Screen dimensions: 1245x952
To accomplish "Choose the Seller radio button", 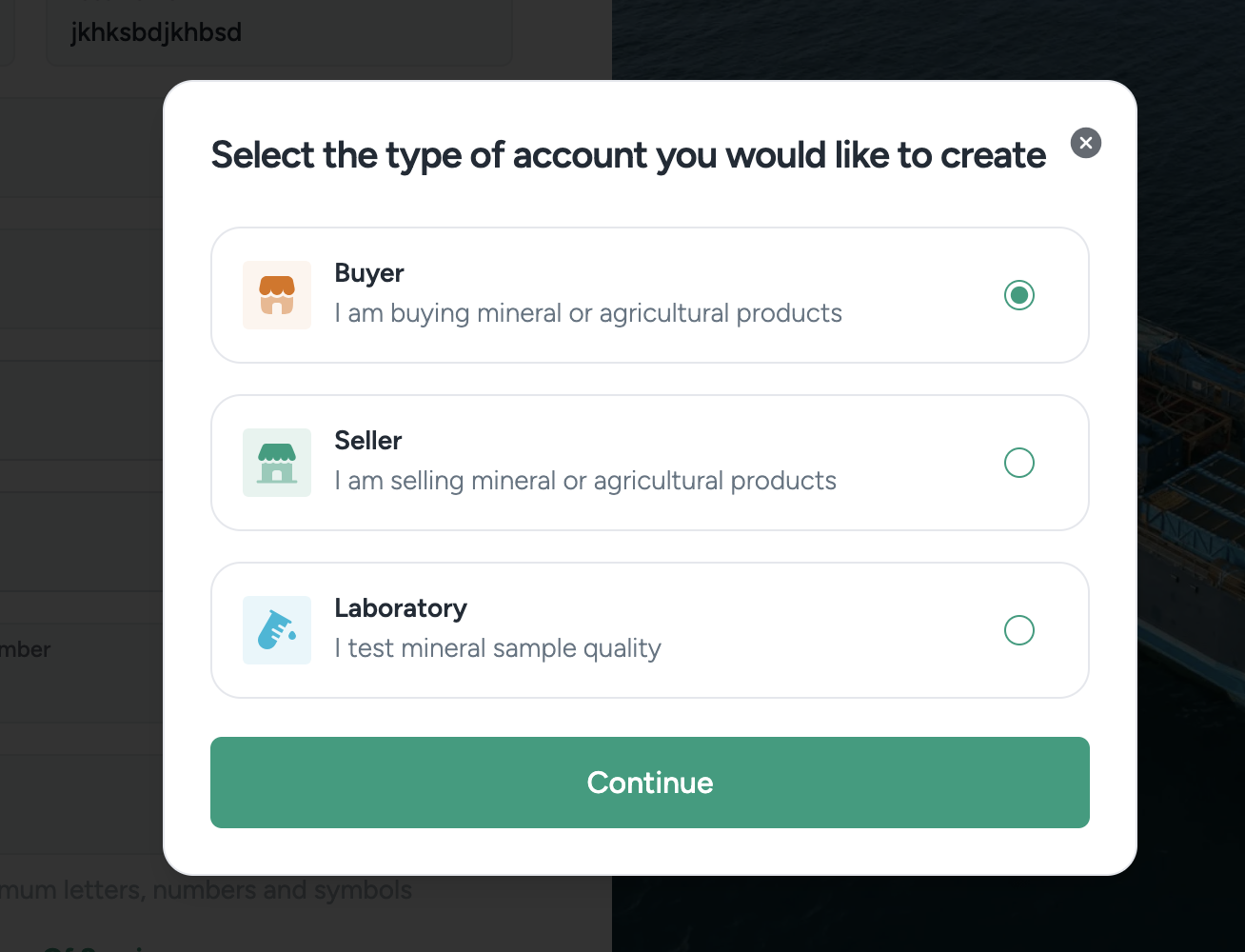I will tap(1019, 463).
